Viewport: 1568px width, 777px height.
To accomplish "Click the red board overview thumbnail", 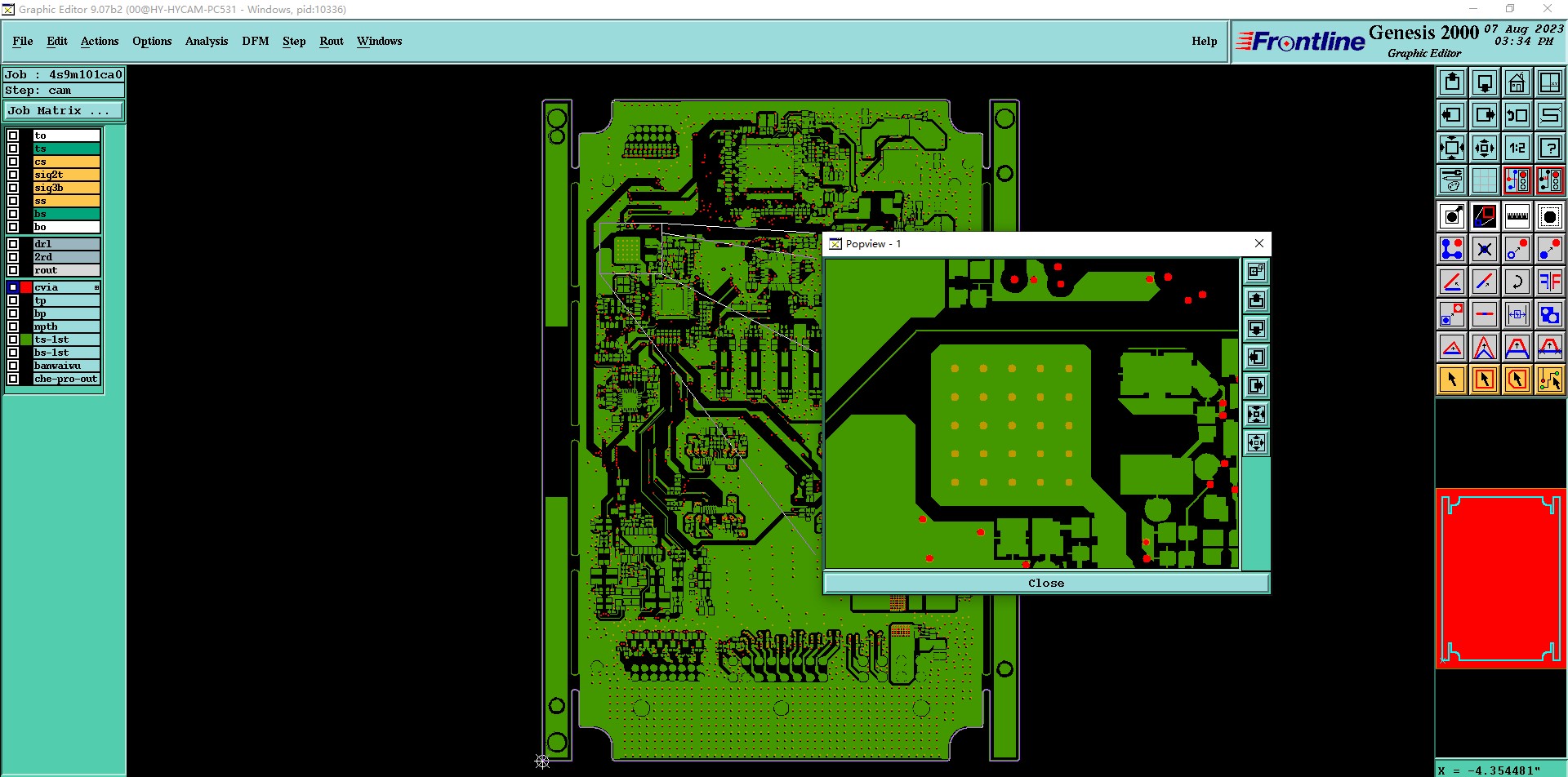I will point(1500,579).
